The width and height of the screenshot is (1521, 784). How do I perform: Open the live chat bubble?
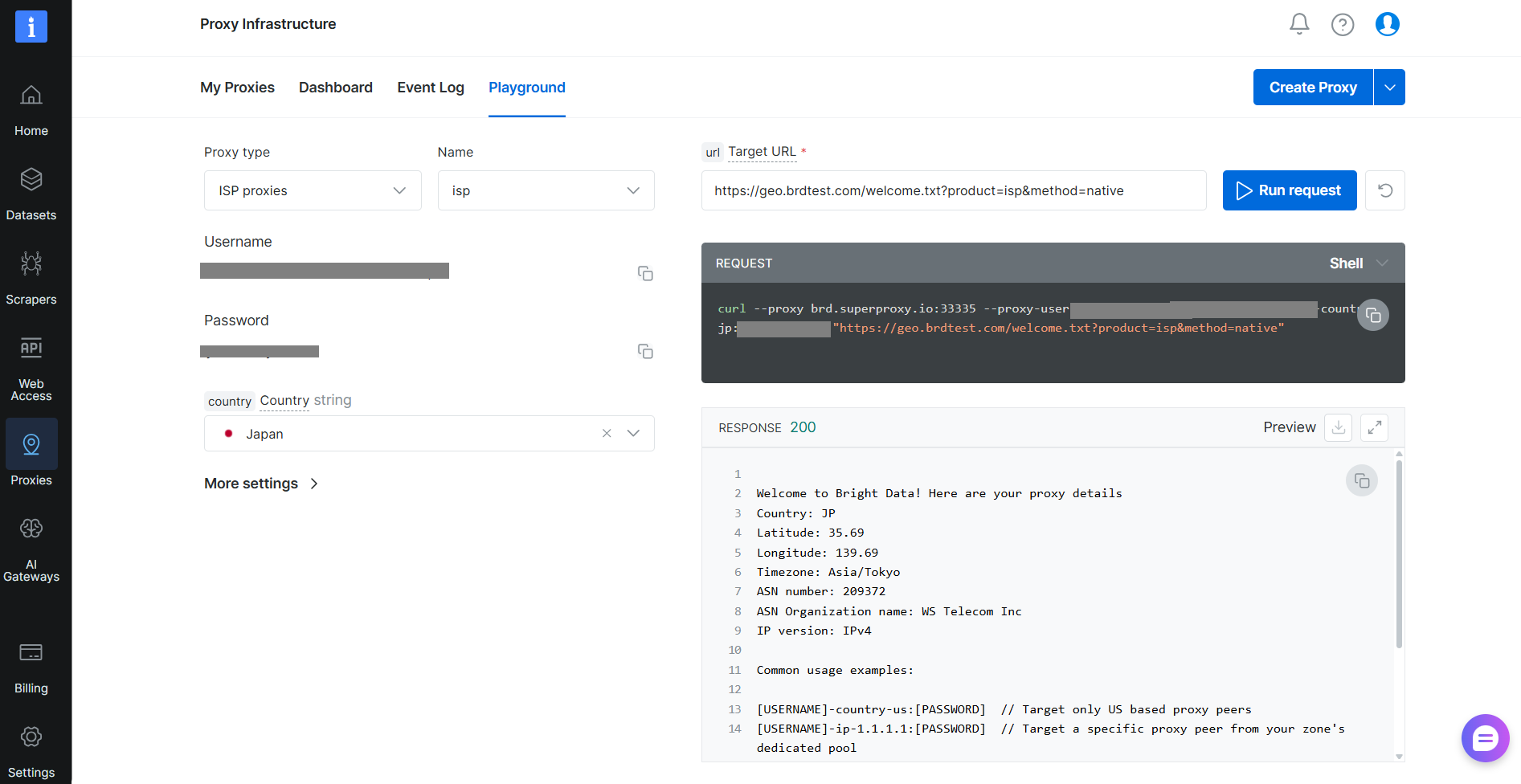1485,738
